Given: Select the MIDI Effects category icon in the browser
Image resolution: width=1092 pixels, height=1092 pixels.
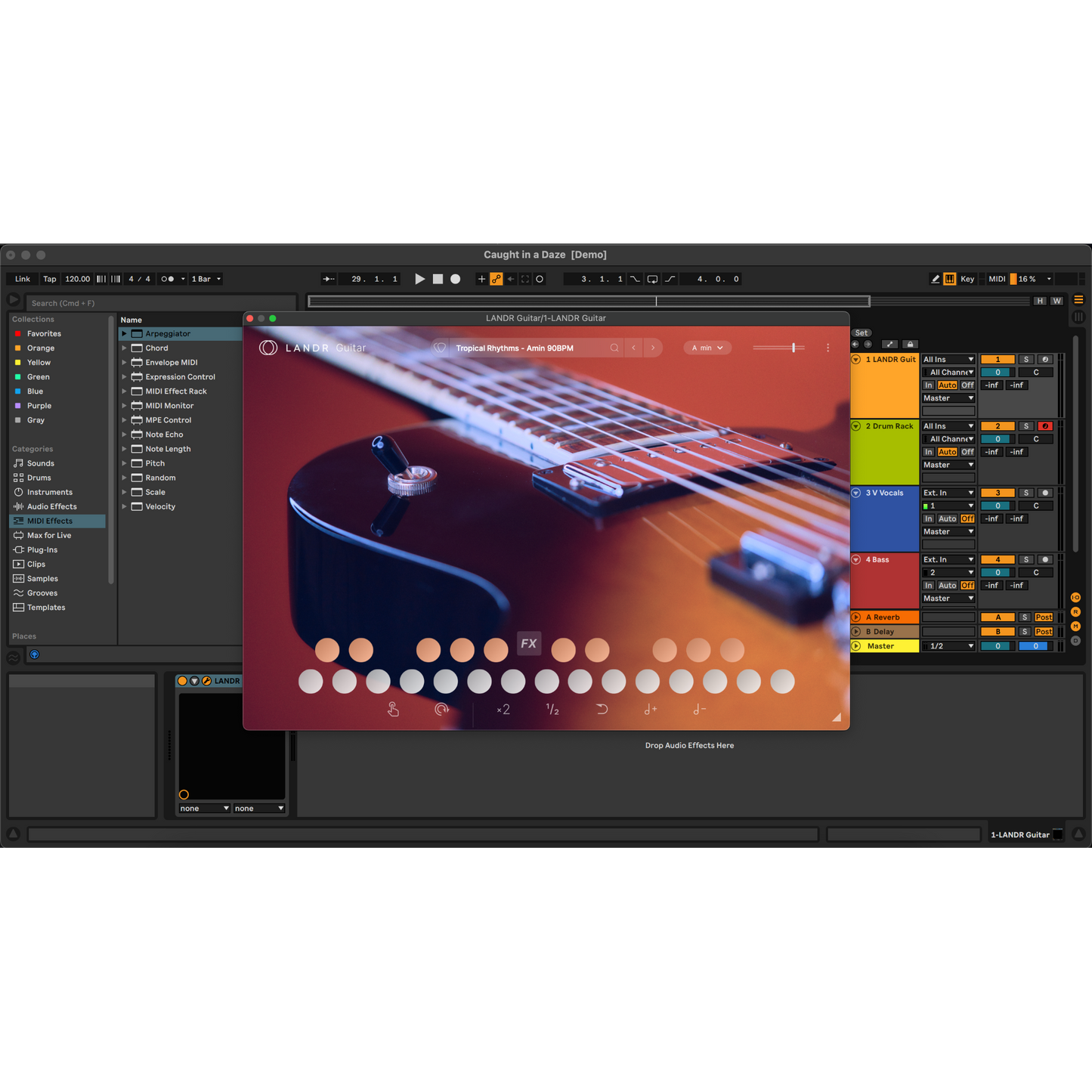Looking at the screenshot, I should click(20, 521).
